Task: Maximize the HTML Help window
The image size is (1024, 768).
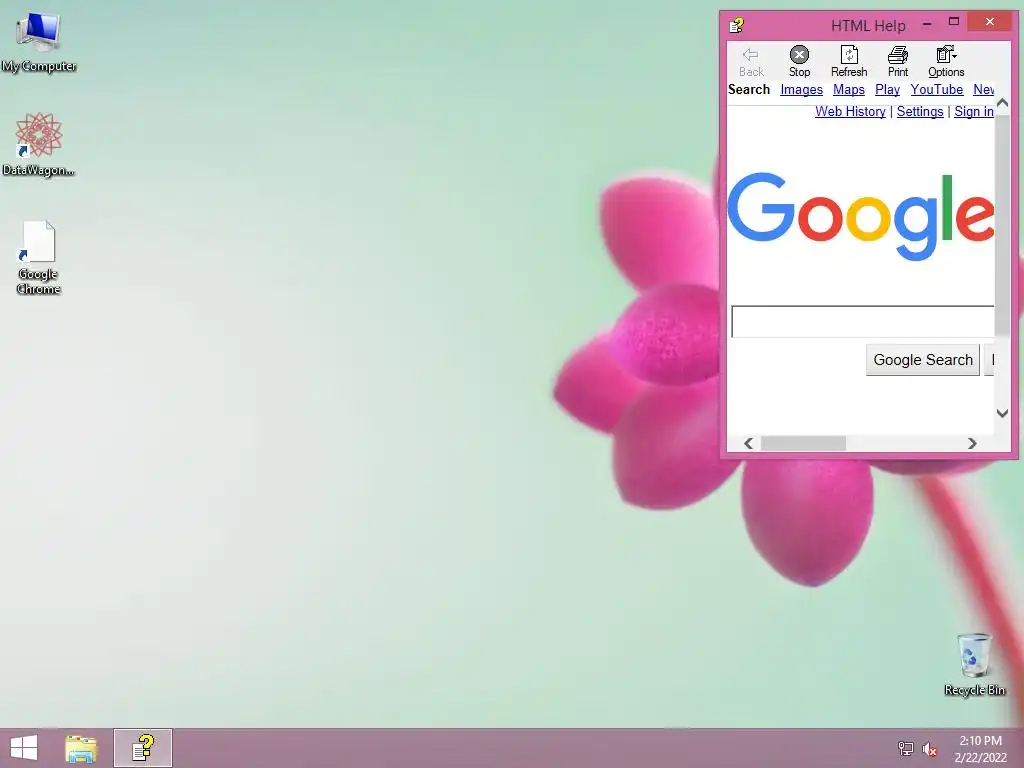Action: [x=953, y=22]
